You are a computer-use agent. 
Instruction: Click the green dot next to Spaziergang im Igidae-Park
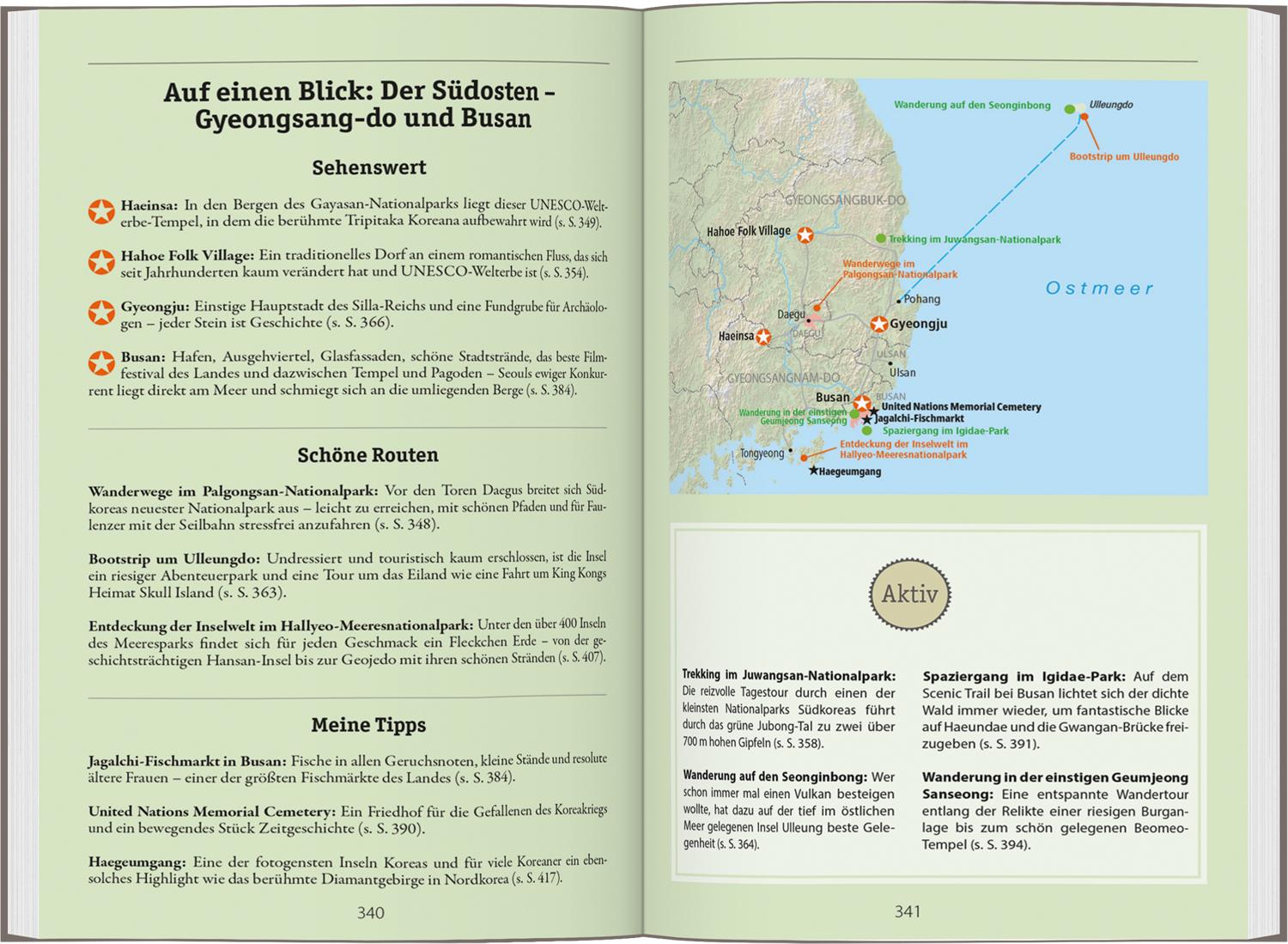coord(867,430)
